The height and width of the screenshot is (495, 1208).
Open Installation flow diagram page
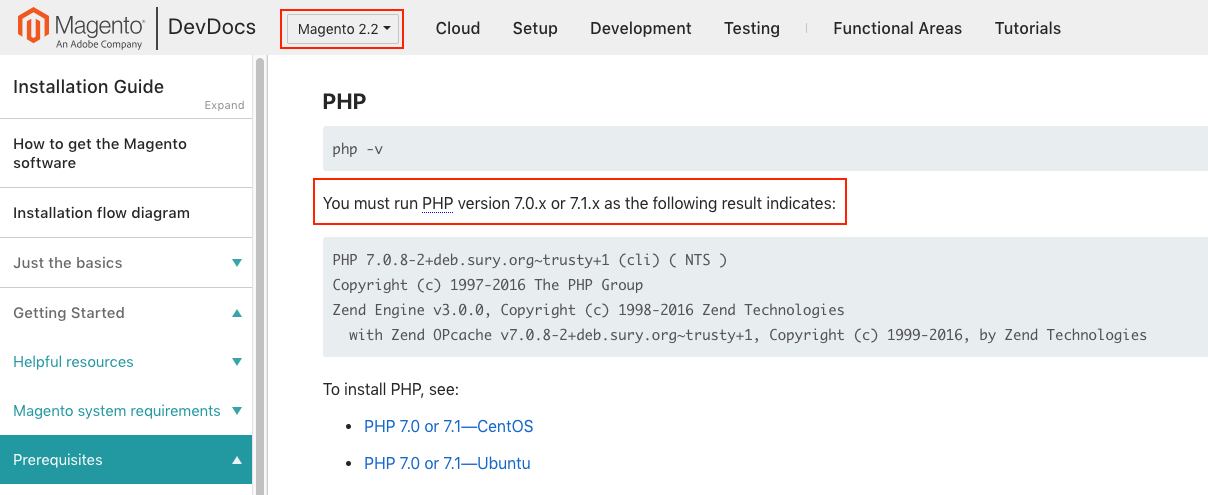[x=101, y=213]
